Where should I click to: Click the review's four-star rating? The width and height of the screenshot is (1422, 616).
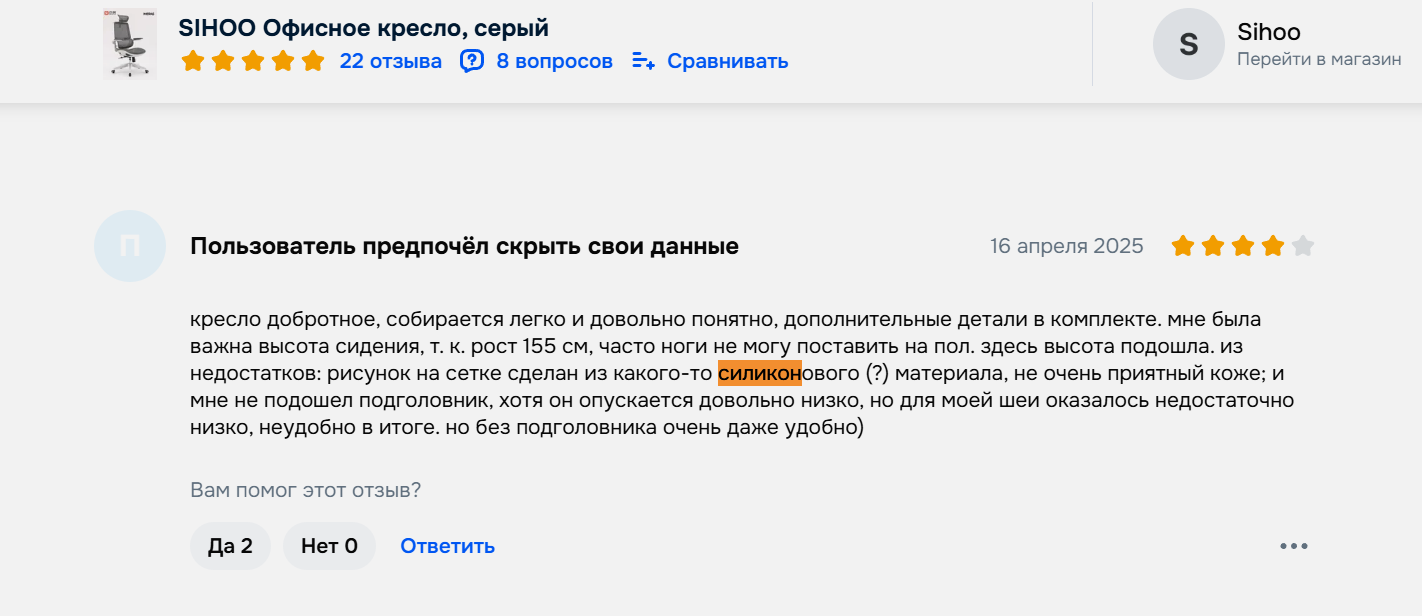pyautogui.click(x=1228, y=246)
